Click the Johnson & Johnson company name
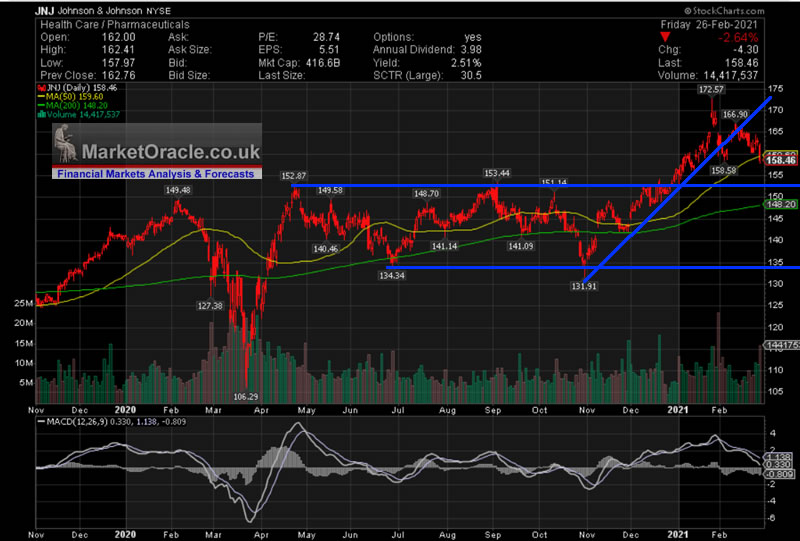 pos(99,11)
